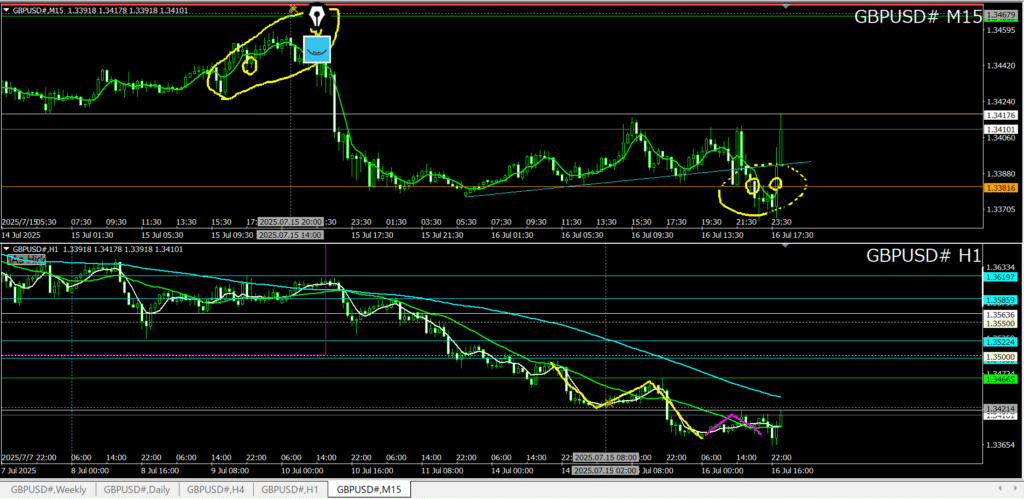Click the 1.35636 price label on H1
1024x499 pixels.
1000,315
